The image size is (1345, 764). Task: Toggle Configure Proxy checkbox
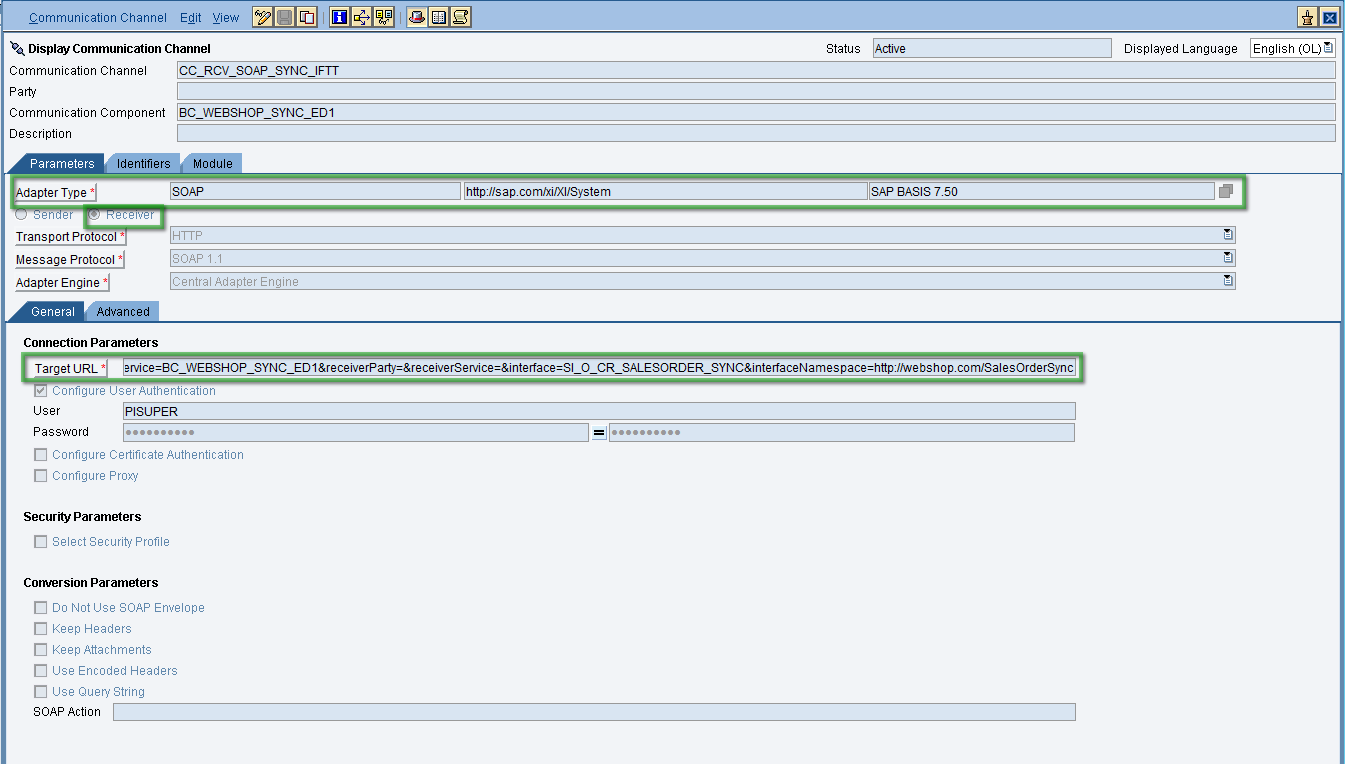point(41,476)
